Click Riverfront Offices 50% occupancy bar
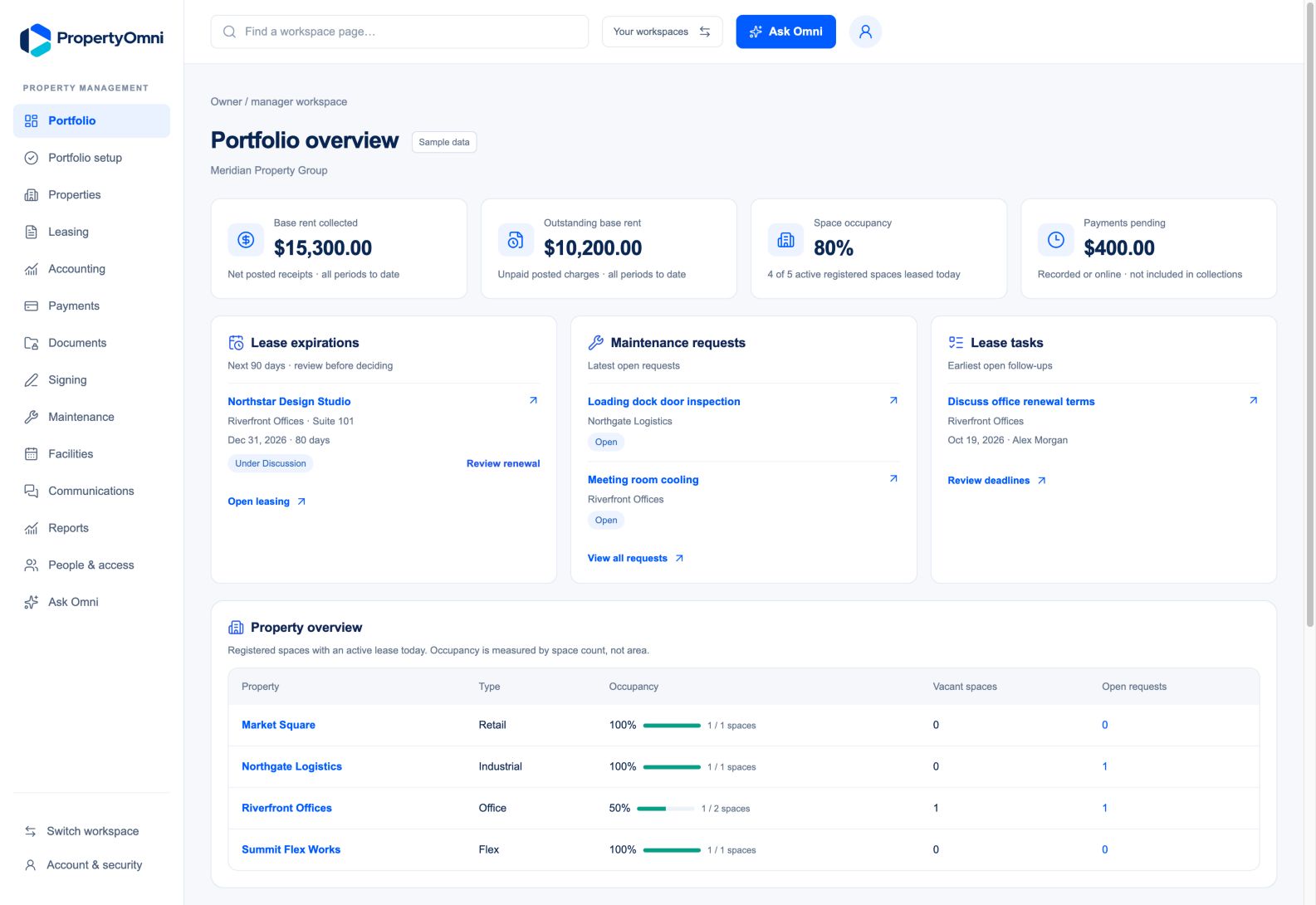 coord(666,808)
